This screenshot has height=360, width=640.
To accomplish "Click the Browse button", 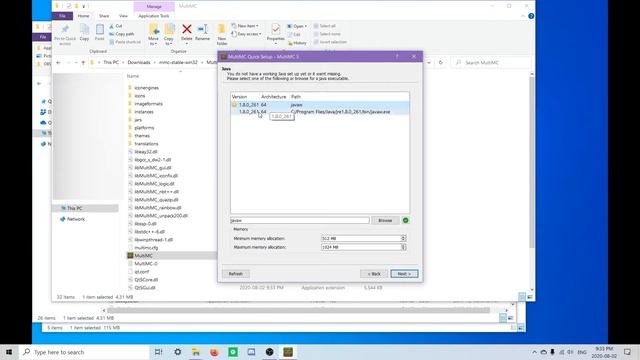I will [x=385, y=220].
